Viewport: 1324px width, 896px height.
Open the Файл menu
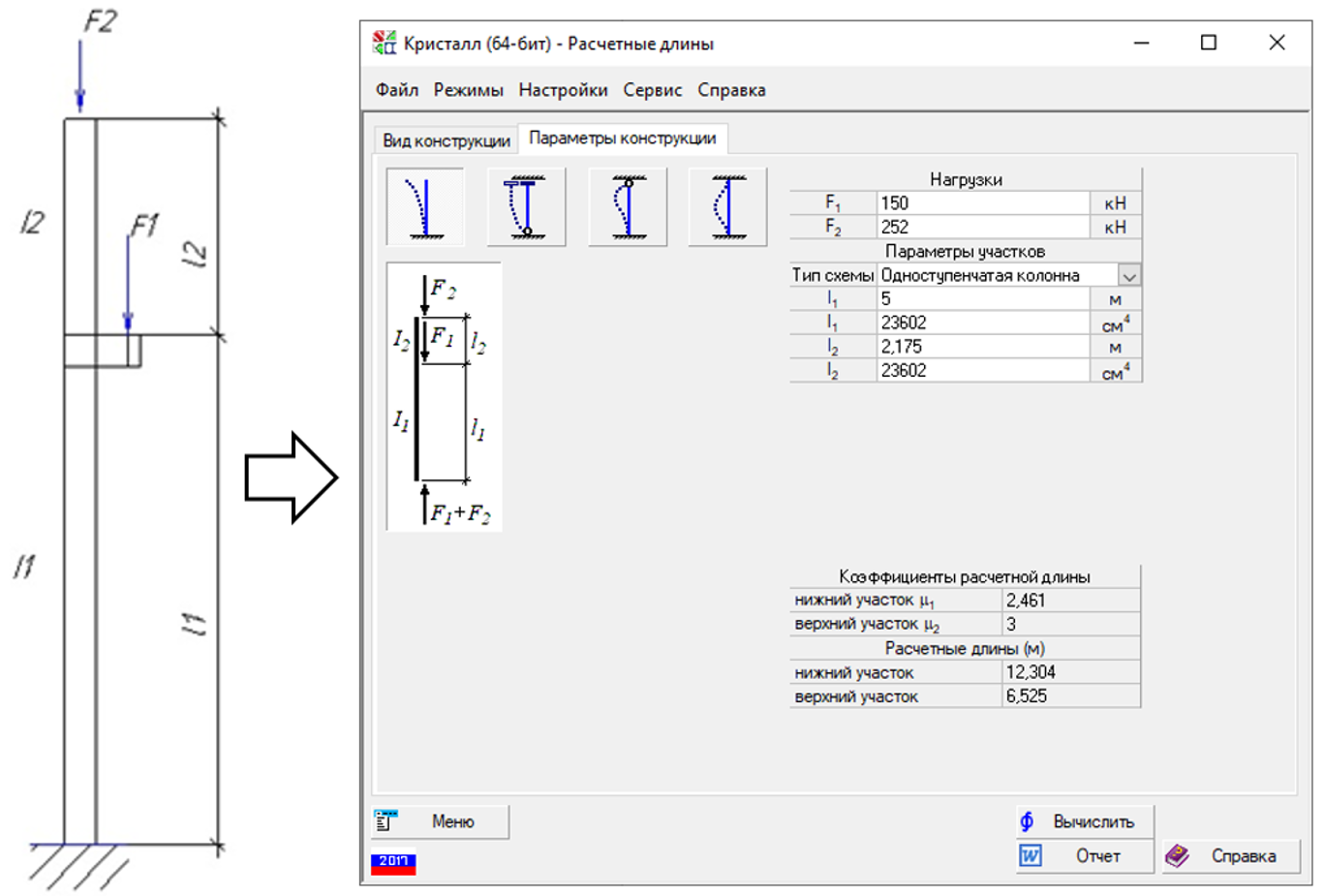[397, 90]
